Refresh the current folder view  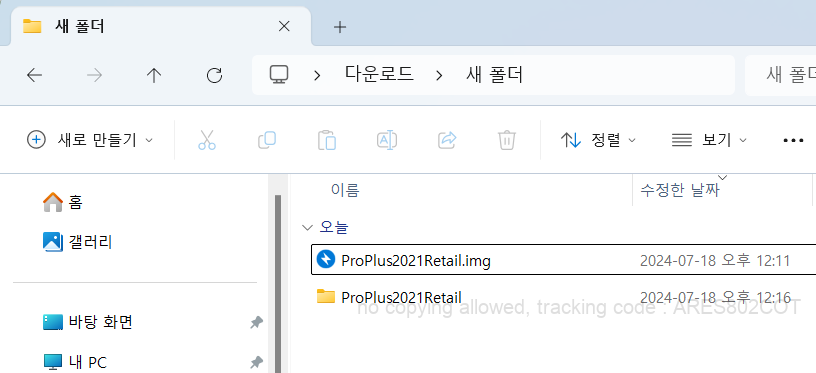tap(214, 76)
